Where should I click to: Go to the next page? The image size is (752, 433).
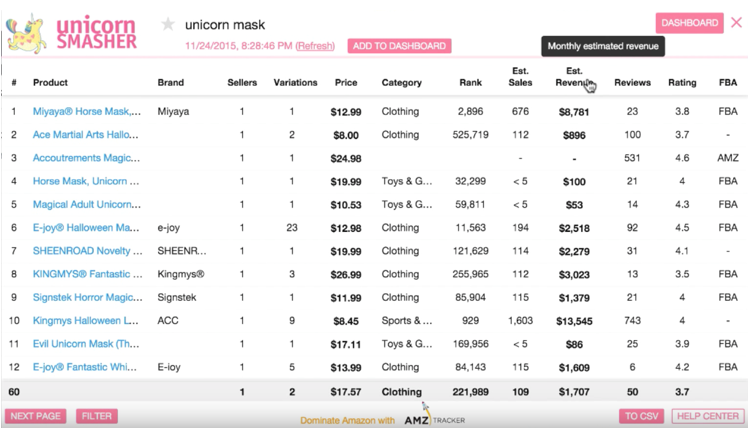[35, 416]
